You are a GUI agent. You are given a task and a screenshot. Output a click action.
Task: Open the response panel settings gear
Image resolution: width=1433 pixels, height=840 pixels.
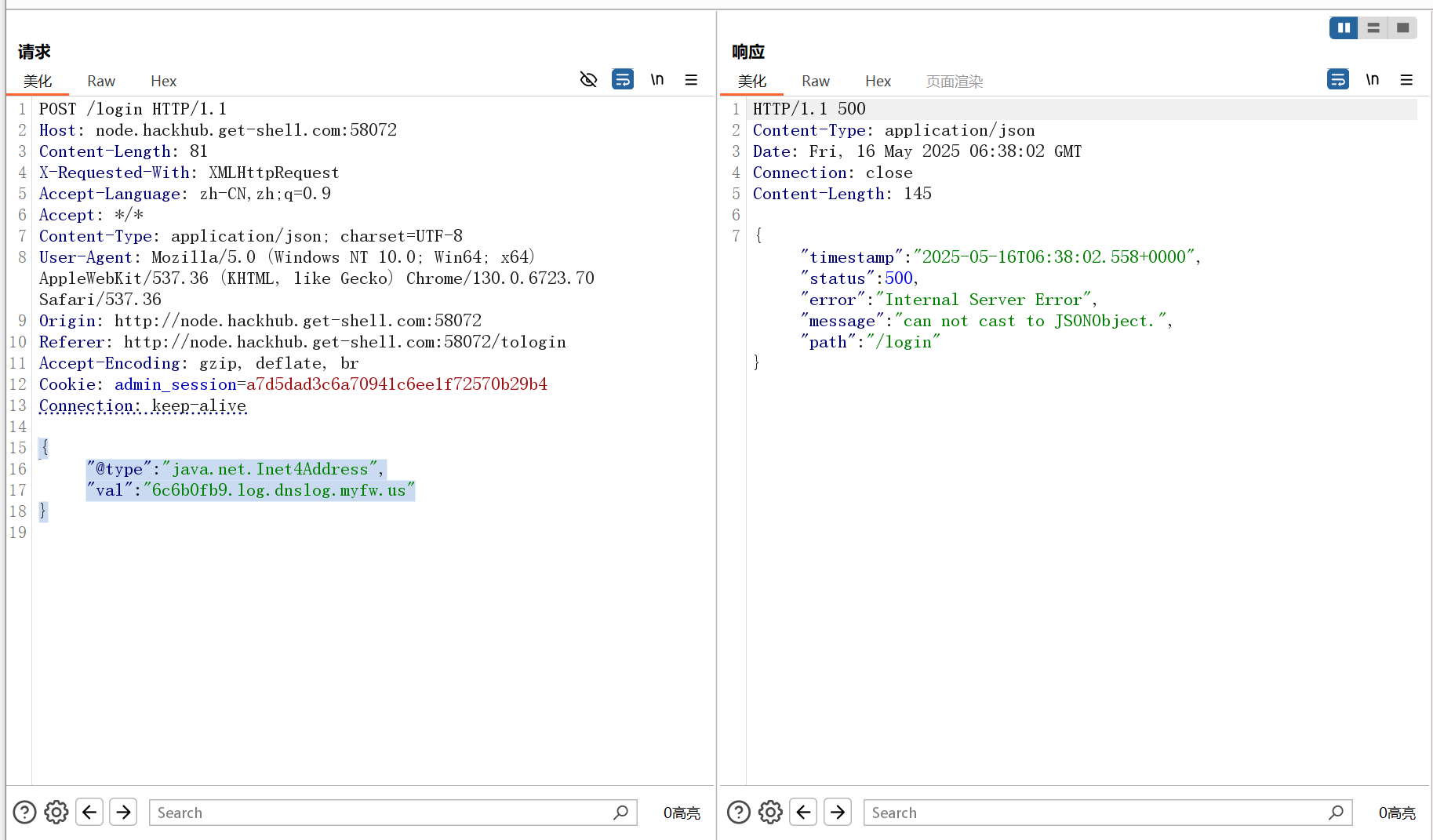(x=769, y=812)
